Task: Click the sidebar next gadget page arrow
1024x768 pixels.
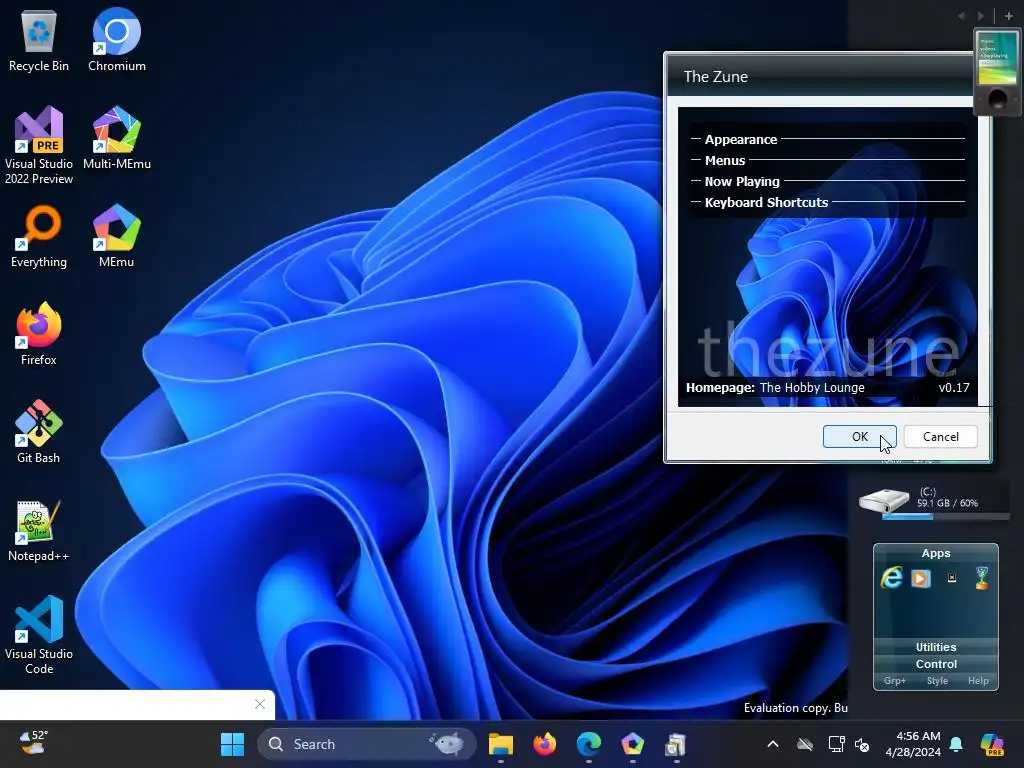Action: tap(981, 16)
